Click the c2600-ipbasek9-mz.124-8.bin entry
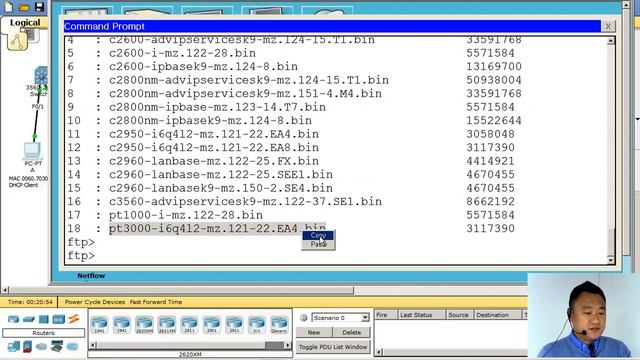 (203, 66)
